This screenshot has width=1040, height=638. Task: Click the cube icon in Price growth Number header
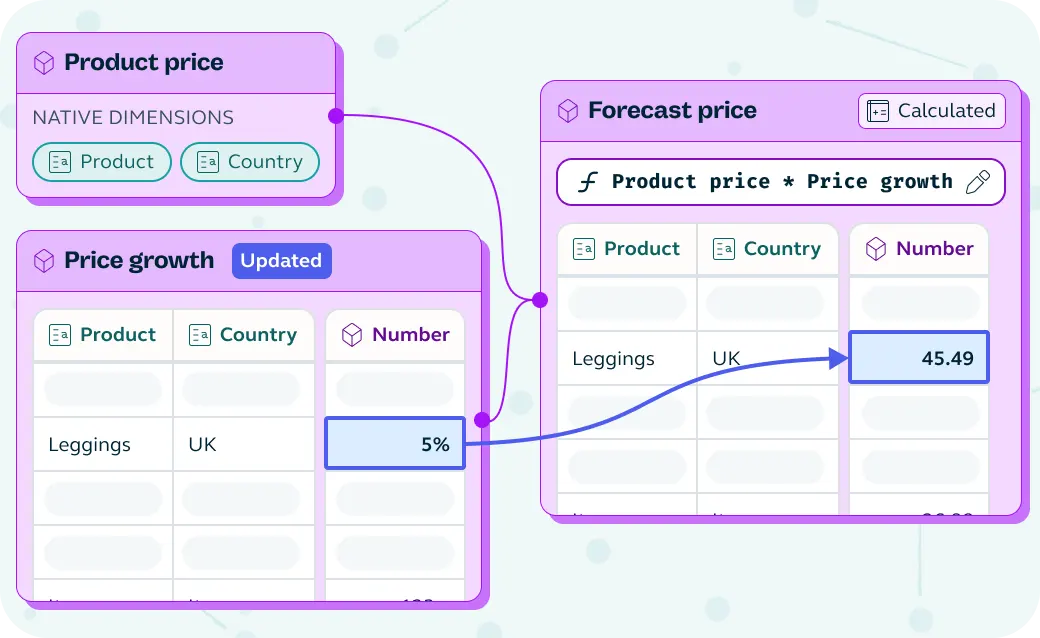click(352, 335)
